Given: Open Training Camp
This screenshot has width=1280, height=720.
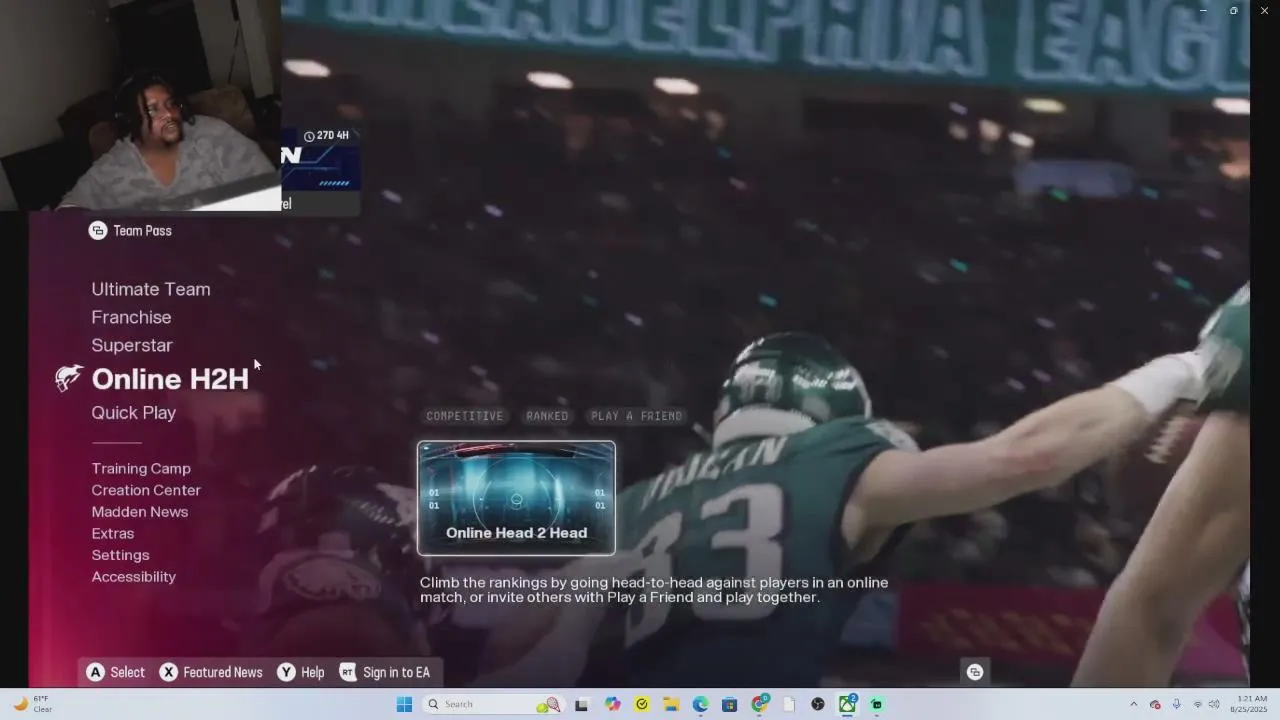Looking at the screenshot, I should [x=141, y=468].
